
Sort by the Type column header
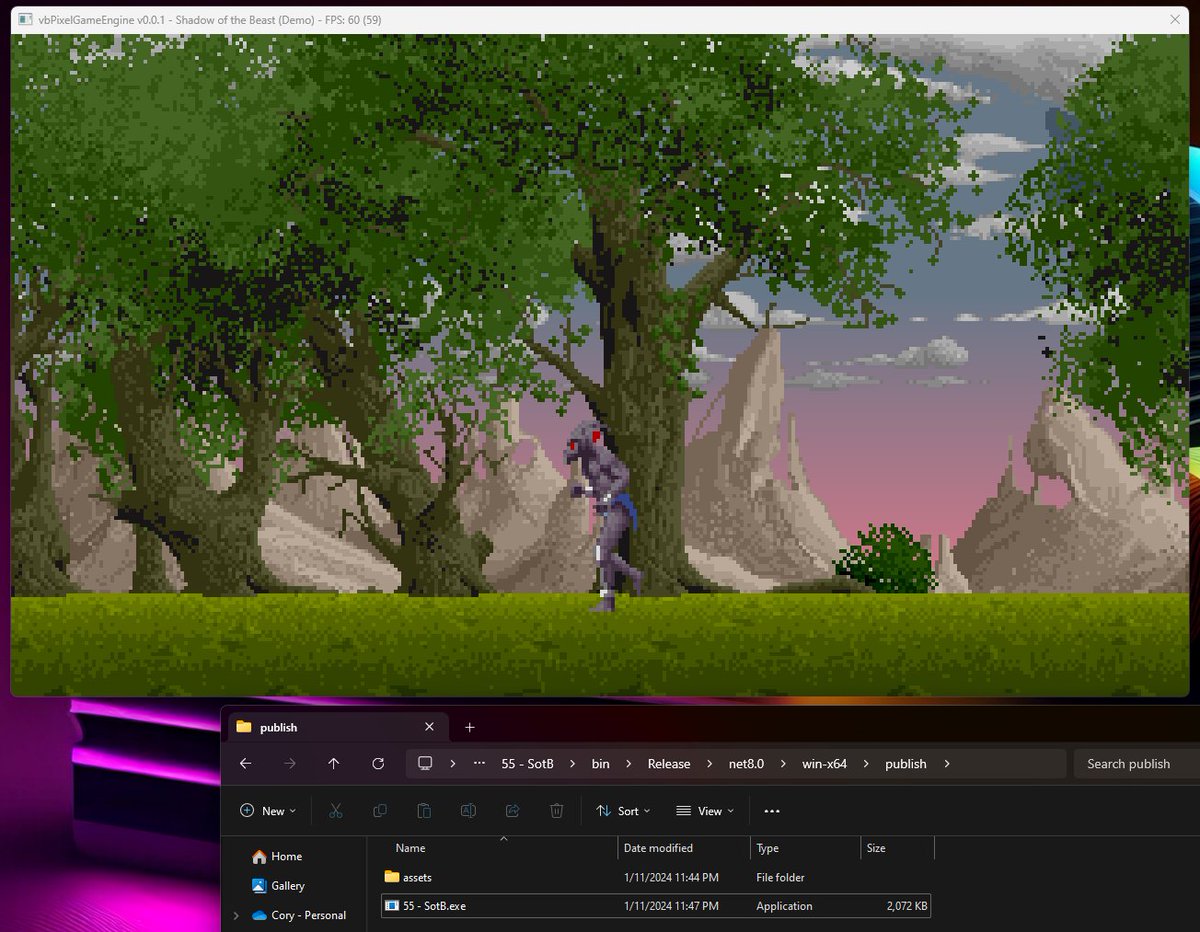pyautogui.click(x=767, y=848)
